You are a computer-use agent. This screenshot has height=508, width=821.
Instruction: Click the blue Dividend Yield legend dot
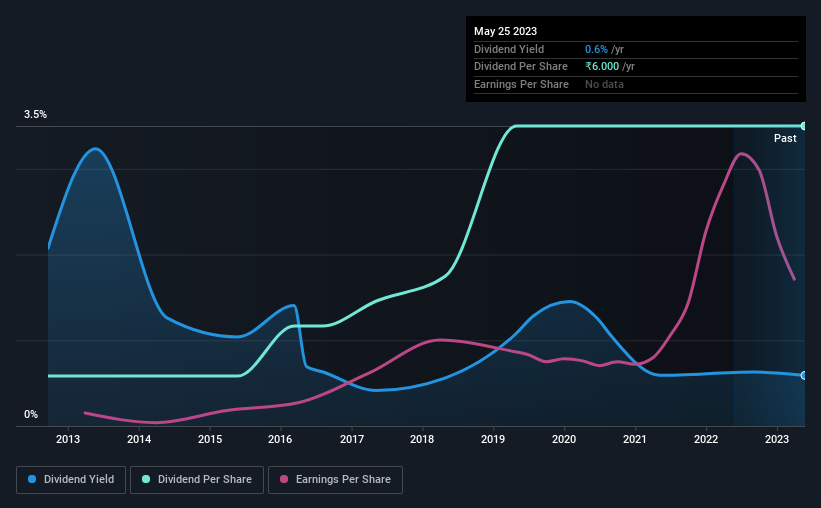pyautogui.click(x=32, y=479)
